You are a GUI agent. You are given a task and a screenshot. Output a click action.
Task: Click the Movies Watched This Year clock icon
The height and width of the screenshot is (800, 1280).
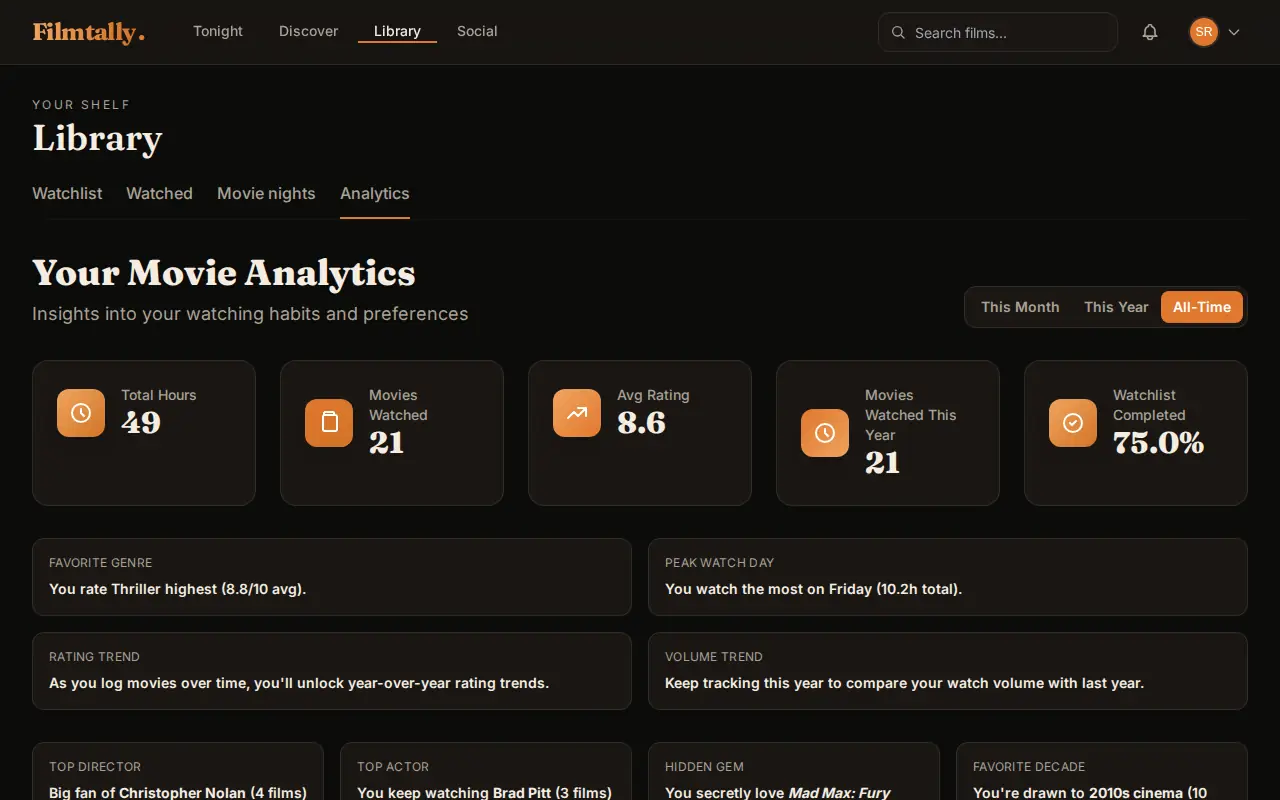[825, 433]
